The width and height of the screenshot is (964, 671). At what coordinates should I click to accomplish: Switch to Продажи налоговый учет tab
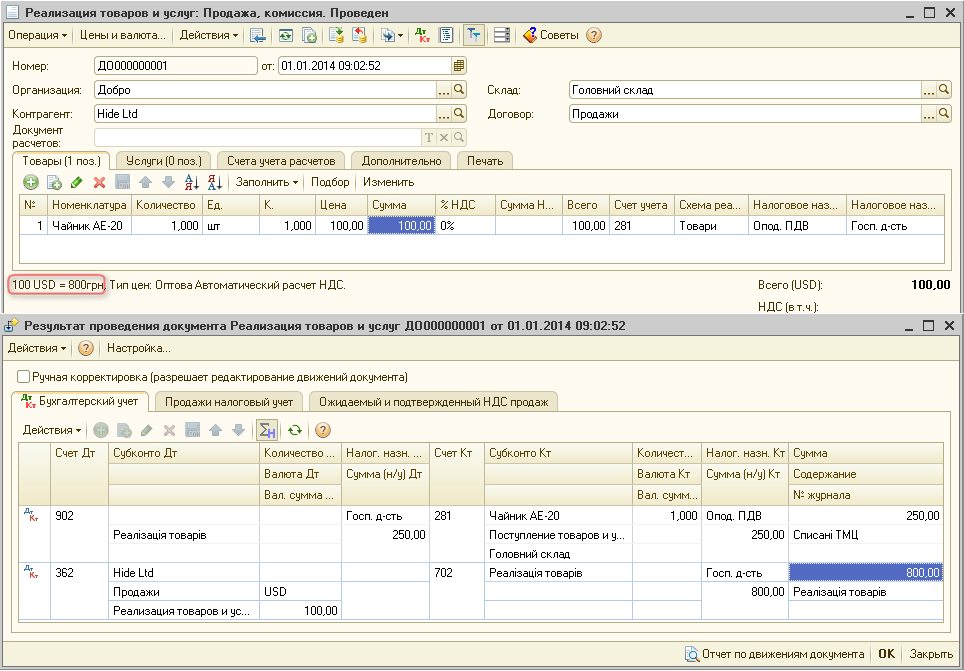pos(229,402)
